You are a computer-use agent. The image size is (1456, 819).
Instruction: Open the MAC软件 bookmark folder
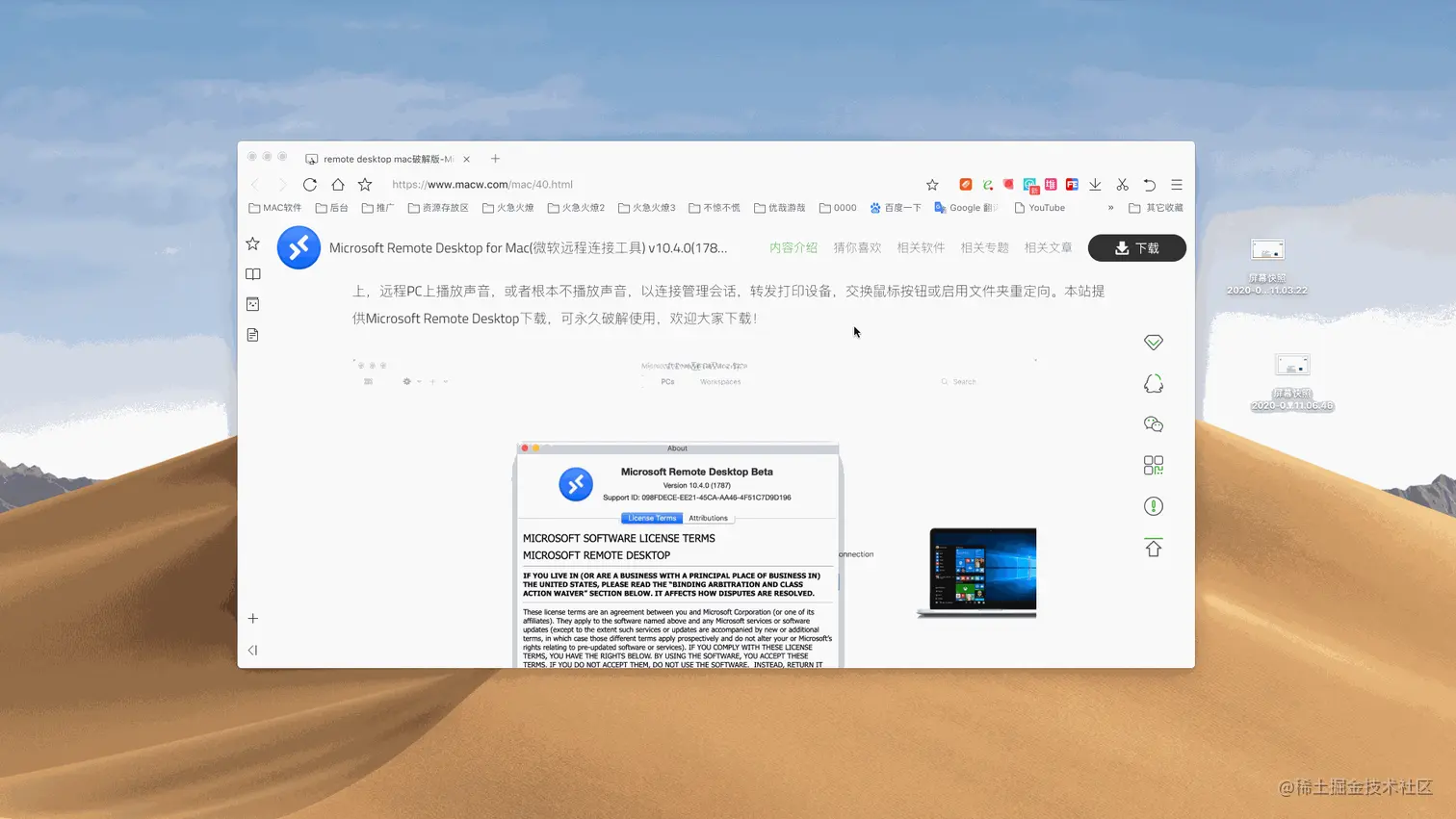coord(275,208)
